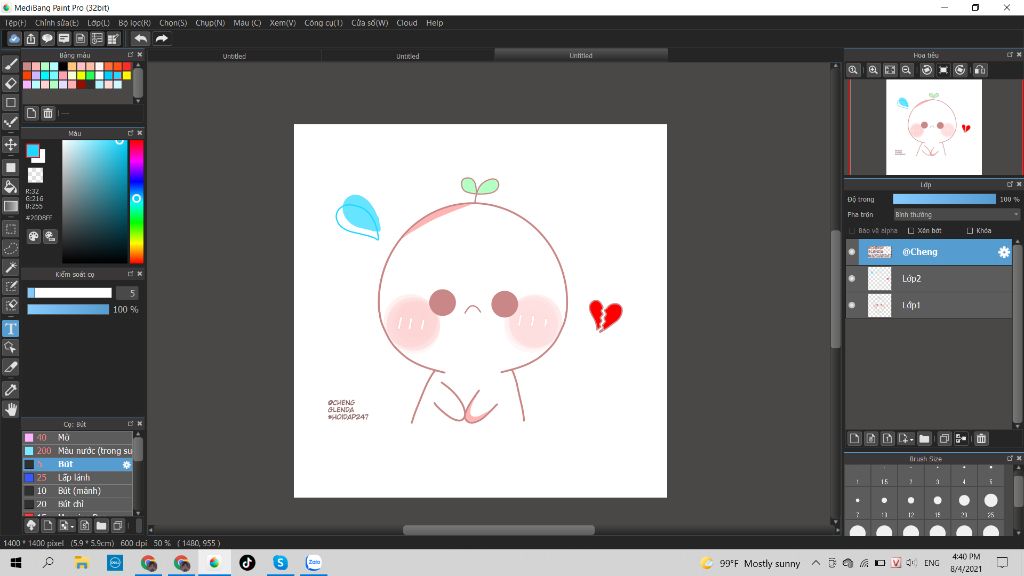Open the Chỉnh sửa (Edit) menu

[x=57, y=23]
